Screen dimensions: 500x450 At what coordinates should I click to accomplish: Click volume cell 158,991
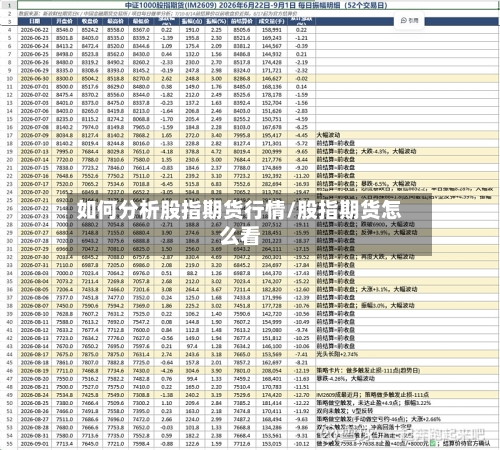point(272,30)
